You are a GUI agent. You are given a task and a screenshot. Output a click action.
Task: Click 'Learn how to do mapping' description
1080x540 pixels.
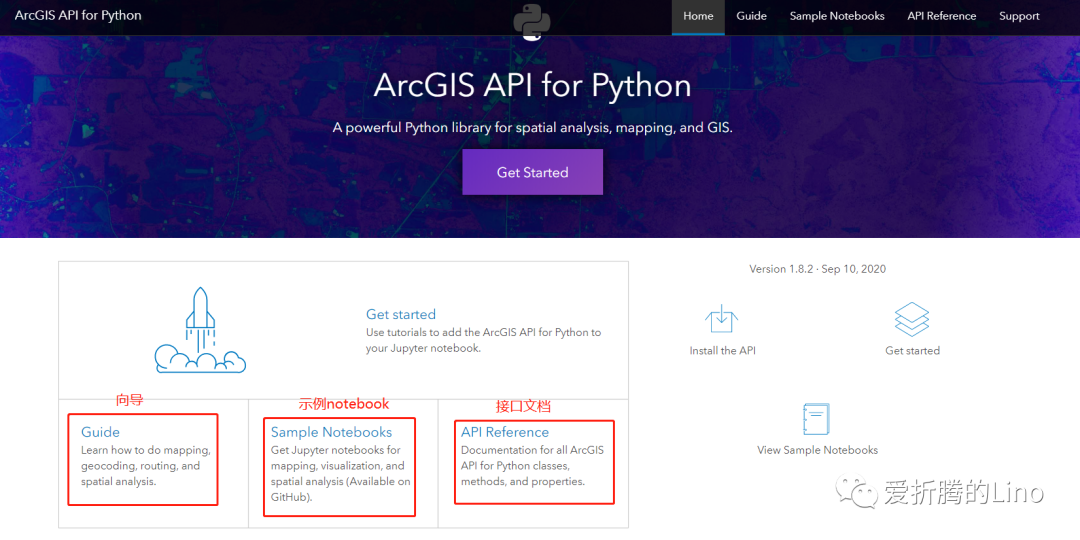(145, 466)
